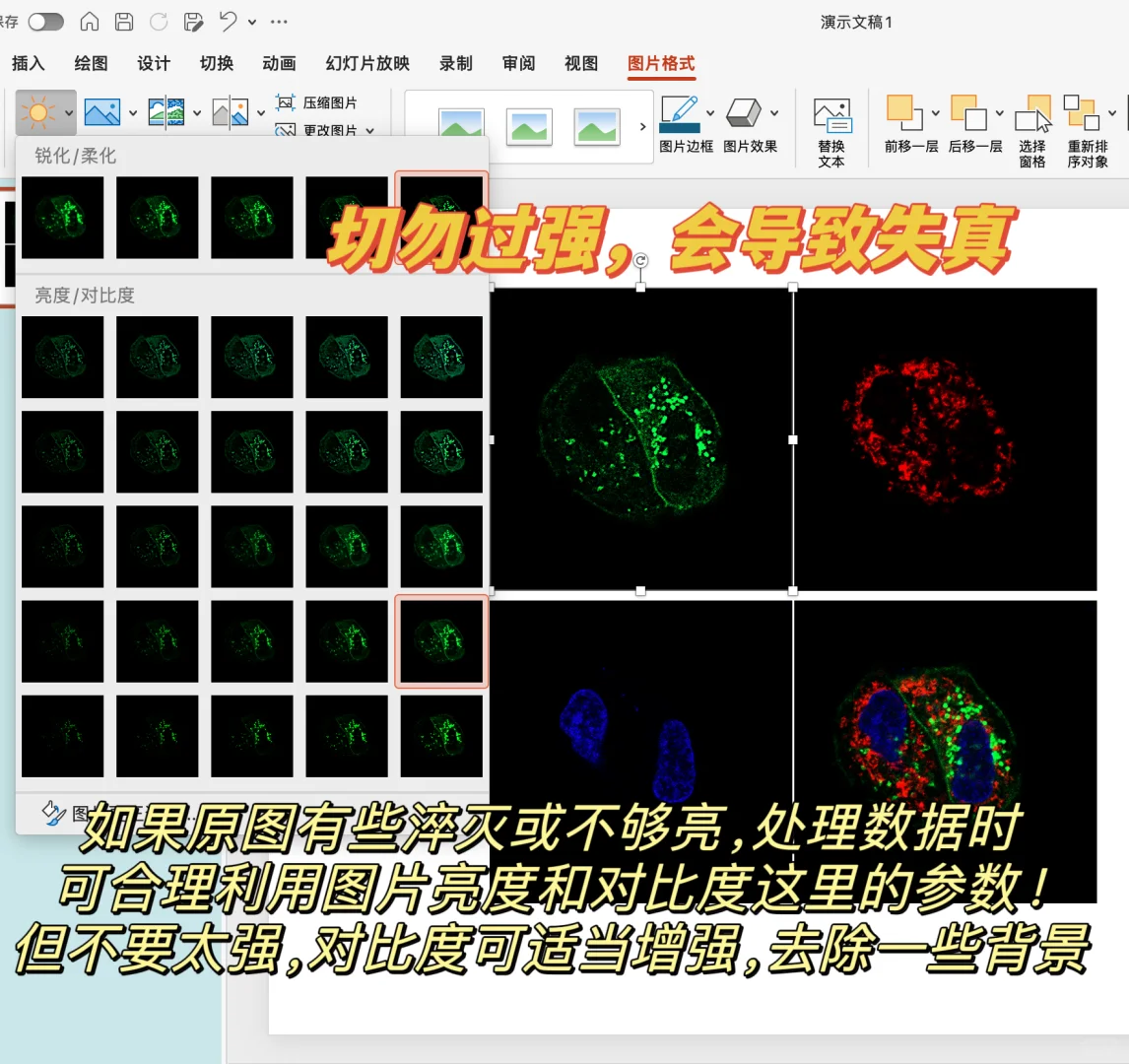Switch to the 录制 tab
1129x1064 pixels.
tap(456, 63)
